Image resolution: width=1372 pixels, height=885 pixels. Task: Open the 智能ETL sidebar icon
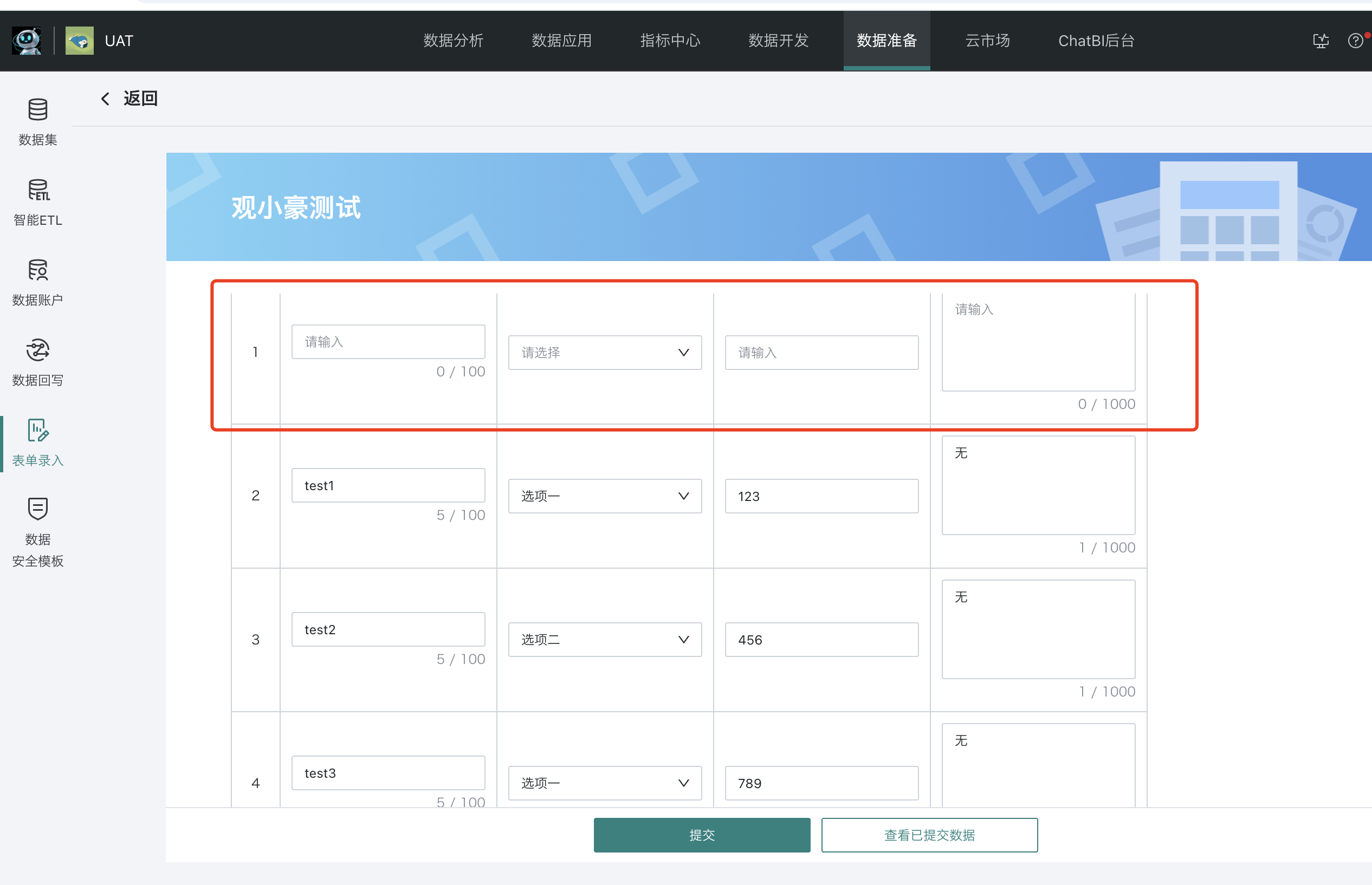[x=37, y=201]
